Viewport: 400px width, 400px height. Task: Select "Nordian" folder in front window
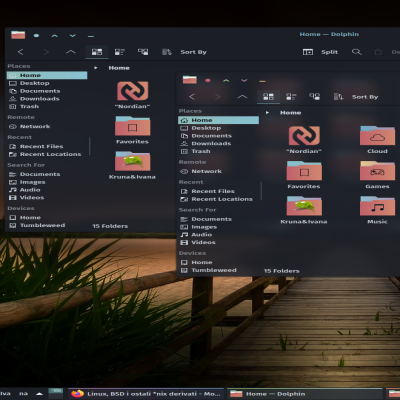pos(304,140)
